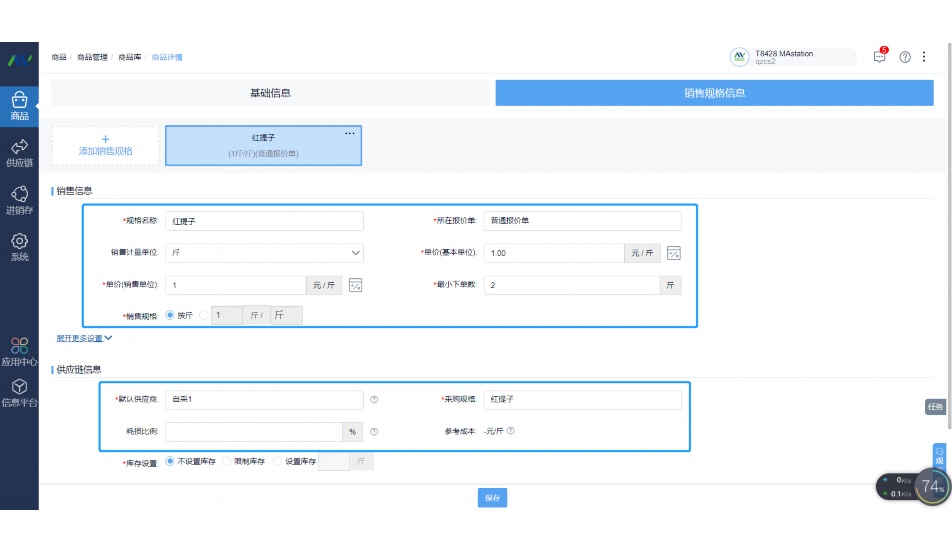This screenshot has height=552, width=952.
Task: Switch to 销售规格信息 tab
Action: [714, 93]
